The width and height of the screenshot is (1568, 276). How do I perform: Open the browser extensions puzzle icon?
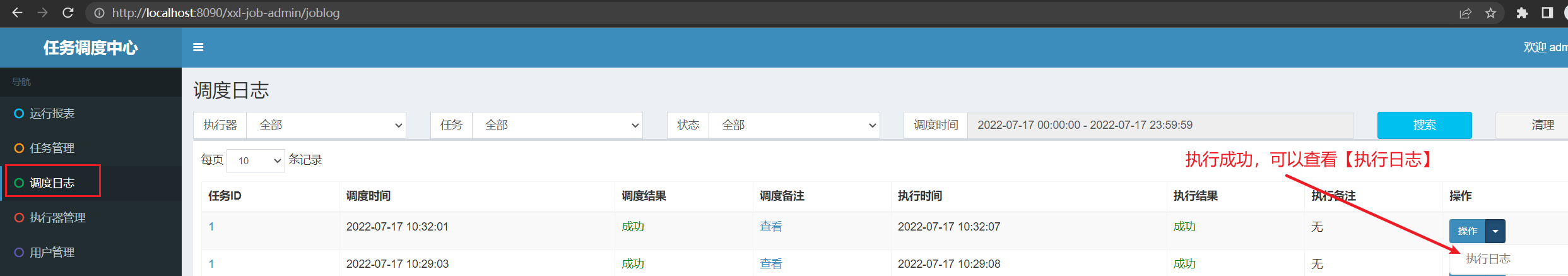coord(1522,13)
